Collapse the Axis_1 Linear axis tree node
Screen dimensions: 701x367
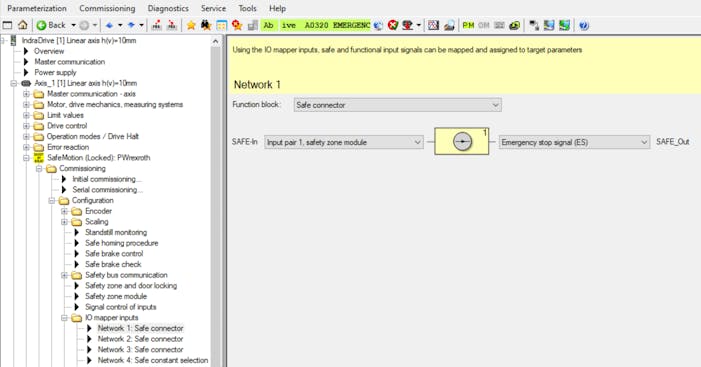(x=14, y=83)
